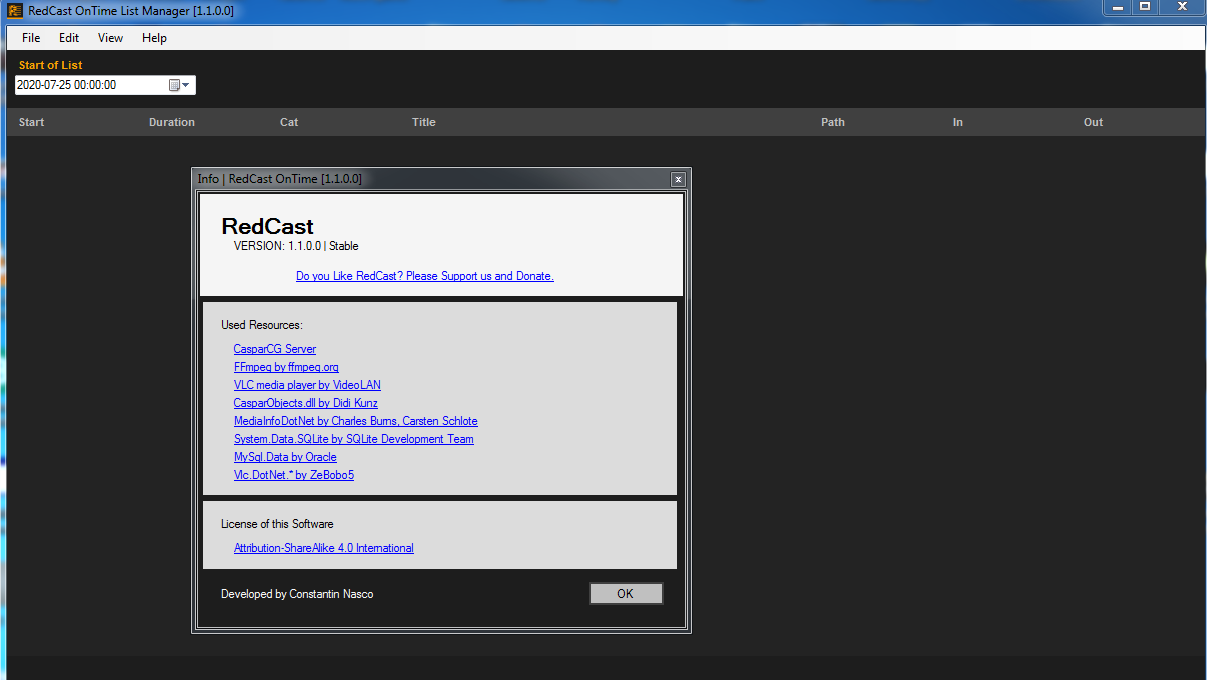The height and width of the screenshot is (680, 1207).
Task: Click the MySql.Data by Oracle link
Action: click(285, 457)
